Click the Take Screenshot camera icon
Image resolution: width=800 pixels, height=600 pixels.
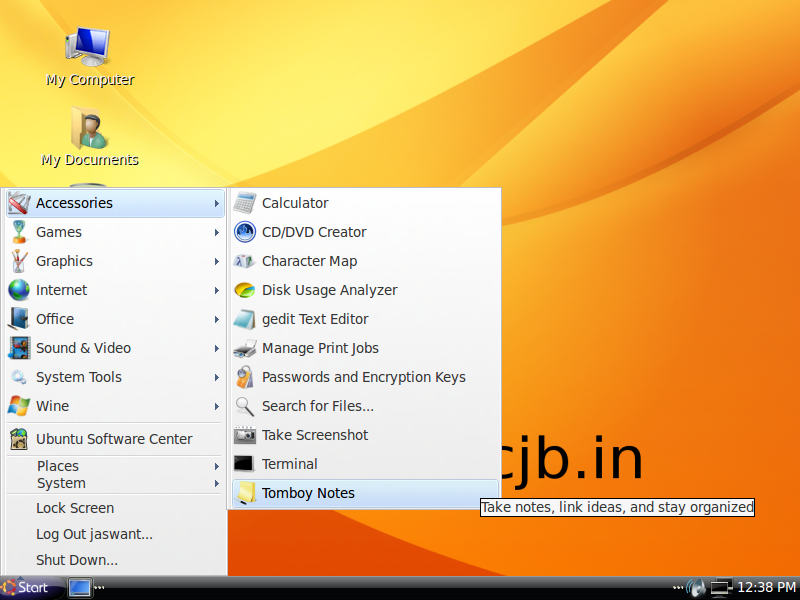click(x=245, y=435)
